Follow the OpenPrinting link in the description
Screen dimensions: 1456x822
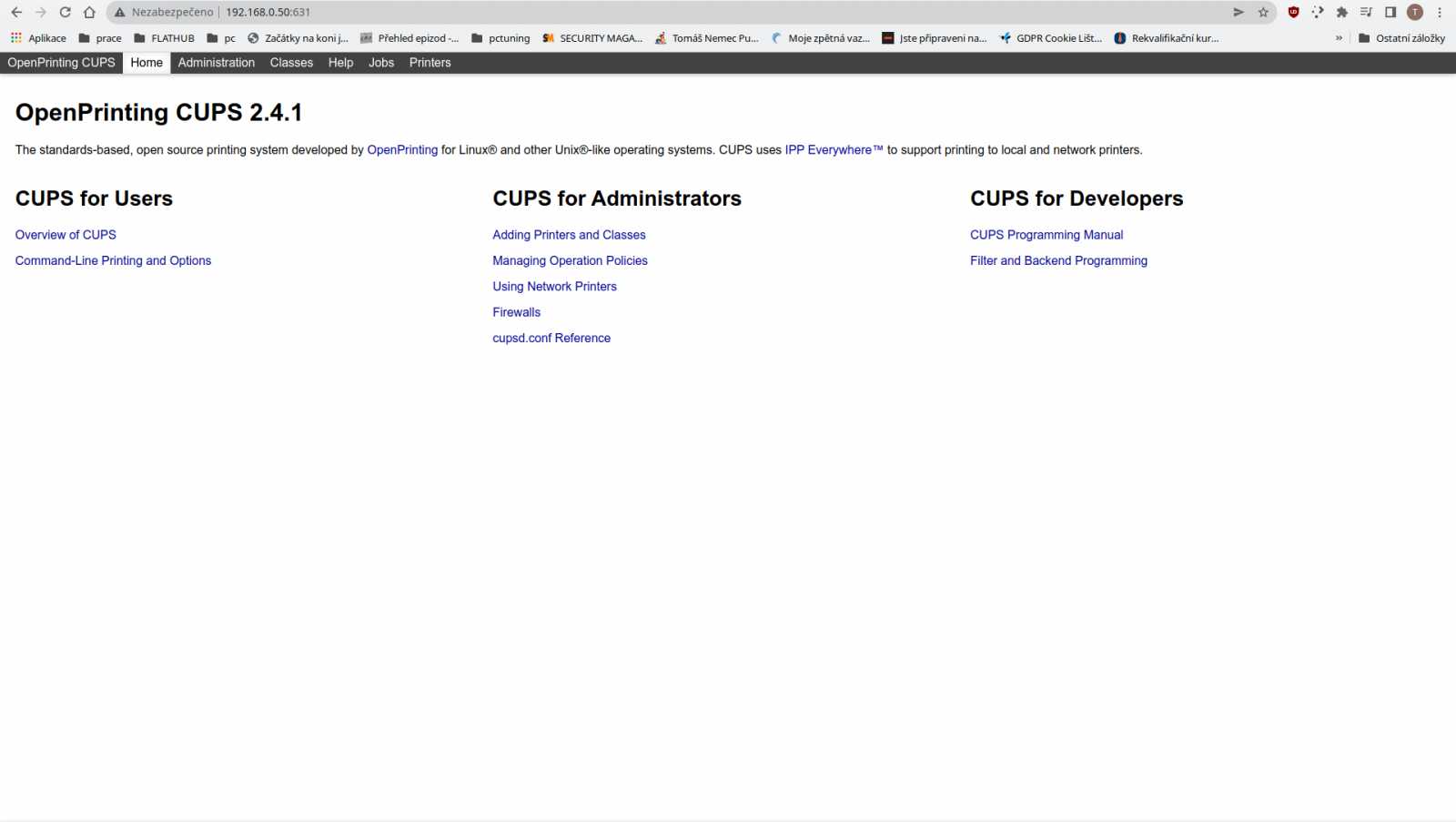pos(402,150)
